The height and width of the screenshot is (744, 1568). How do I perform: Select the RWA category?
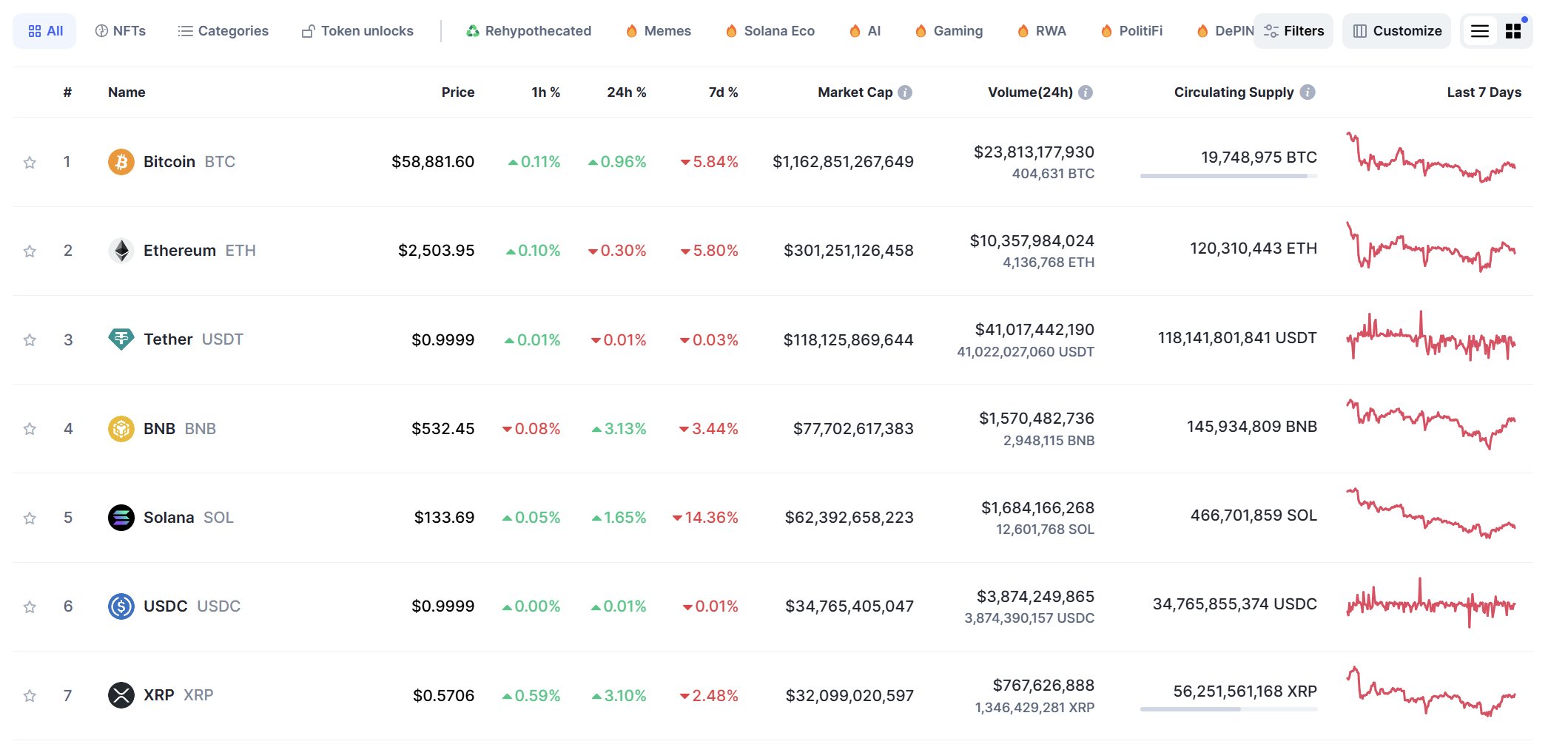pos(1042,31)
